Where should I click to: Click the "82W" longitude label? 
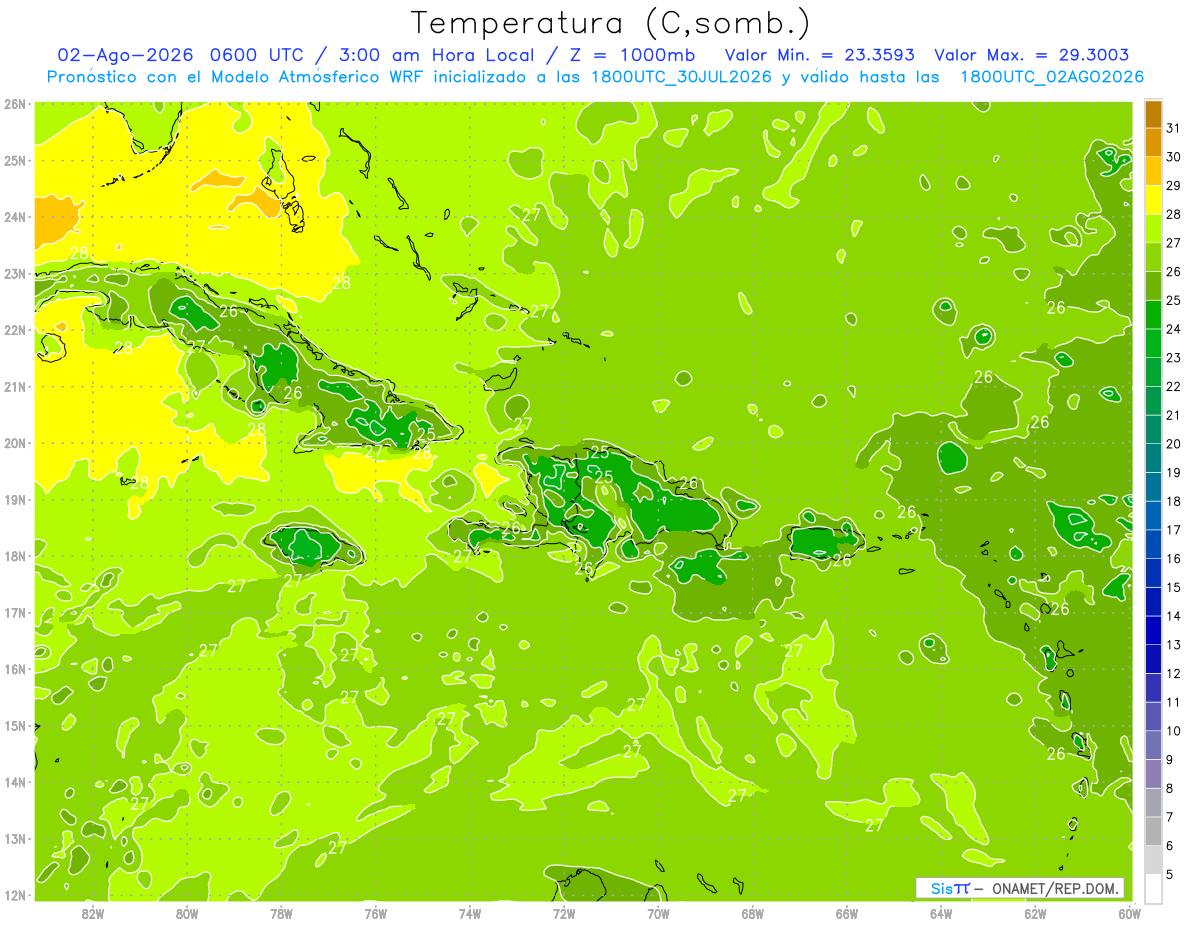pyautogui.click(x=93, y=913)
